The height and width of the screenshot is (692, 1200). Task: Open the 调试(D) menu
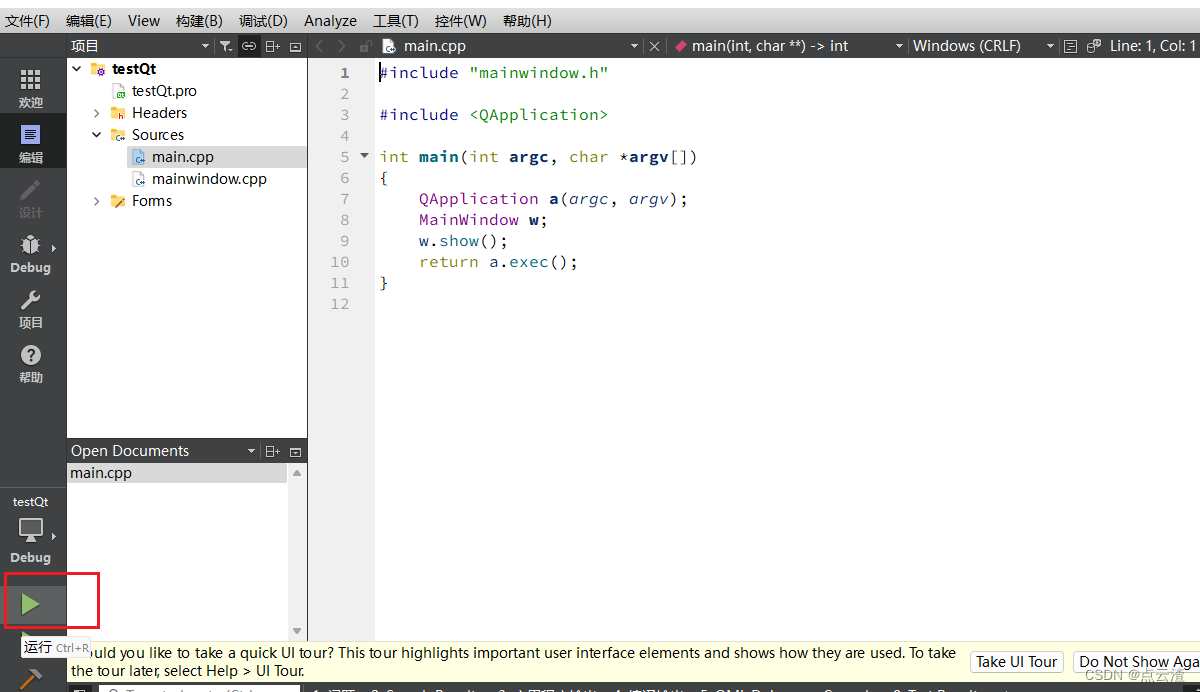click(263, 20)
